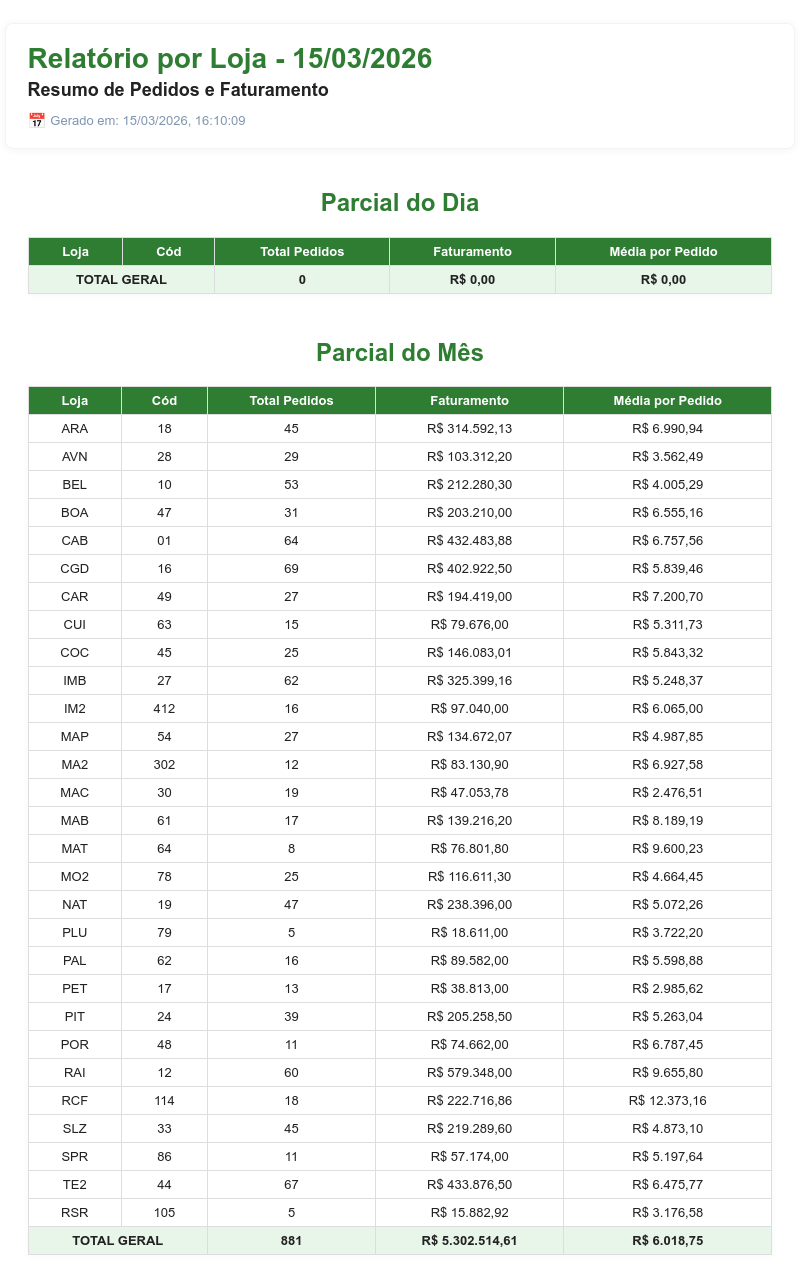This screenshot has height=1283, width=800.
Task: Click the IM2 store code 412
Action: (164, 709)
